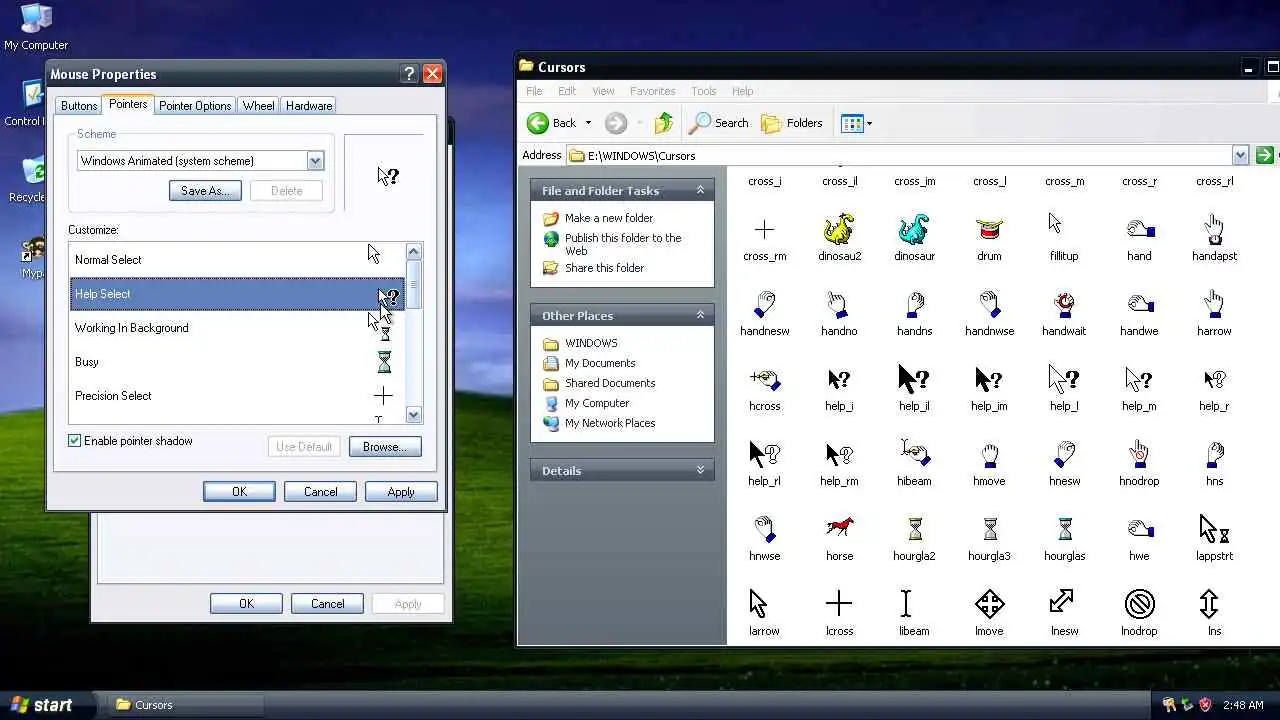Click scroll down arrow in Customize list
Screen dimensions: 1280x720
tap(414, 415)
